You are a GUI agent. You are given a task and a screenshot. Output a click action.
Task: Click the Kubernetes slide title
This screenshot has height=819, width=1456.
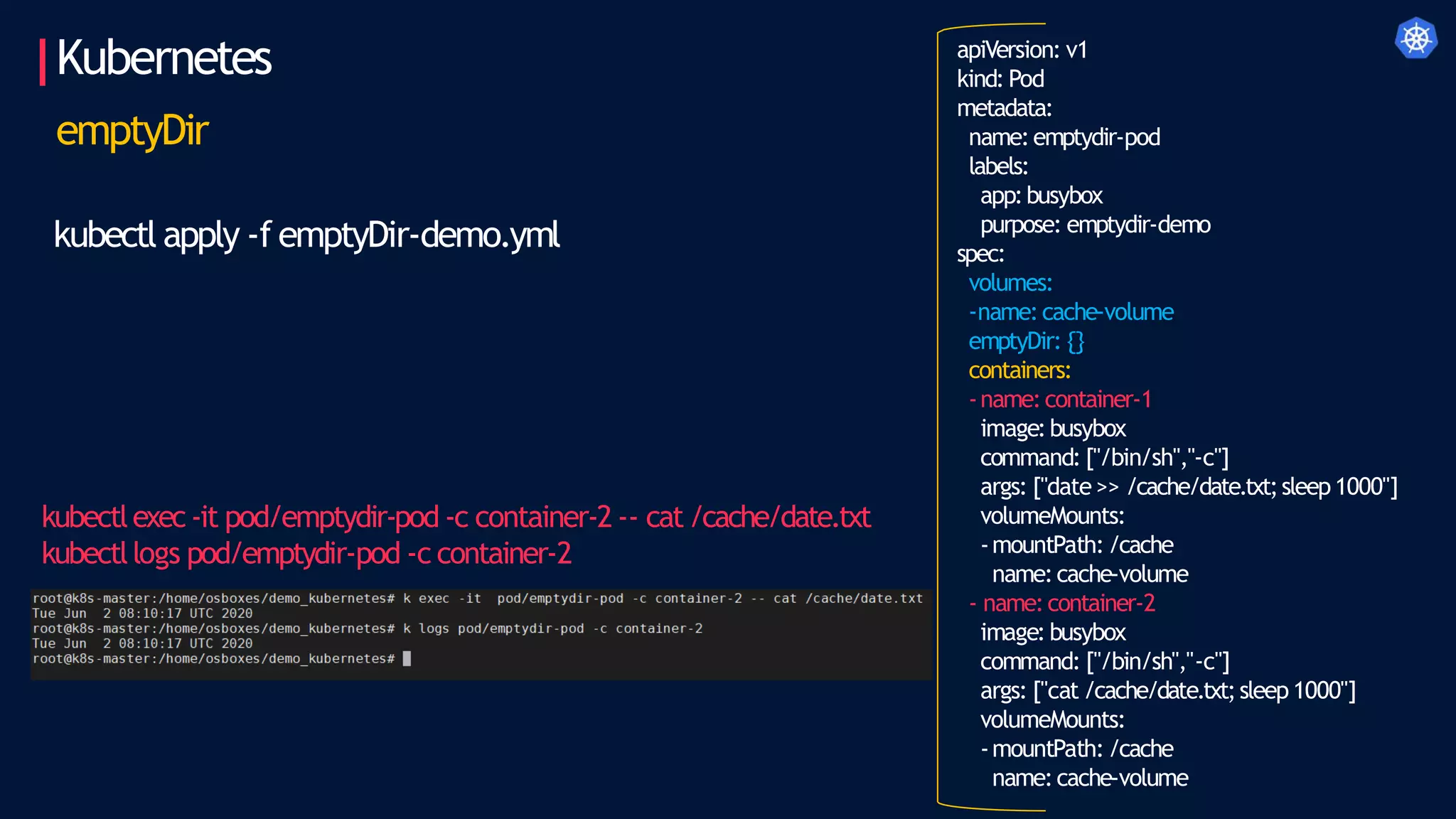click(x=164, y=58)
